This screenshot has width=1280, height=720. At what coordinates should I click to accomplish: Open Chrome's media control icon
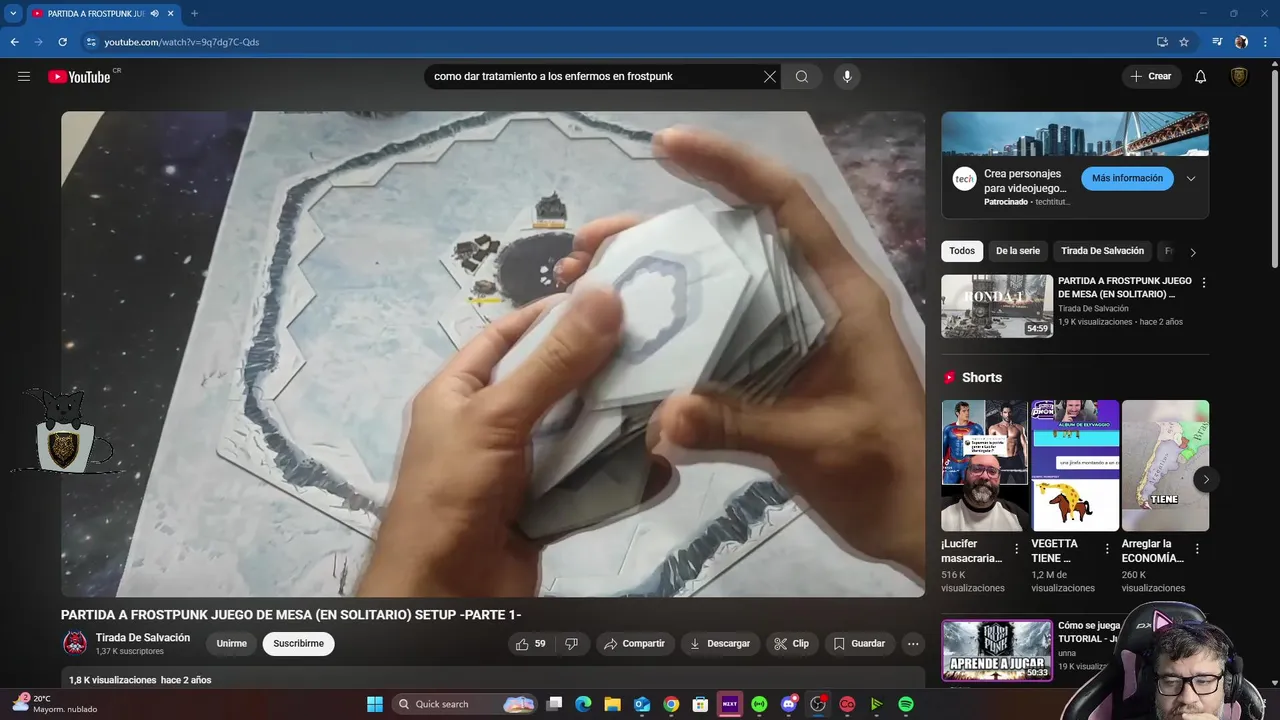pos(1217,42)
